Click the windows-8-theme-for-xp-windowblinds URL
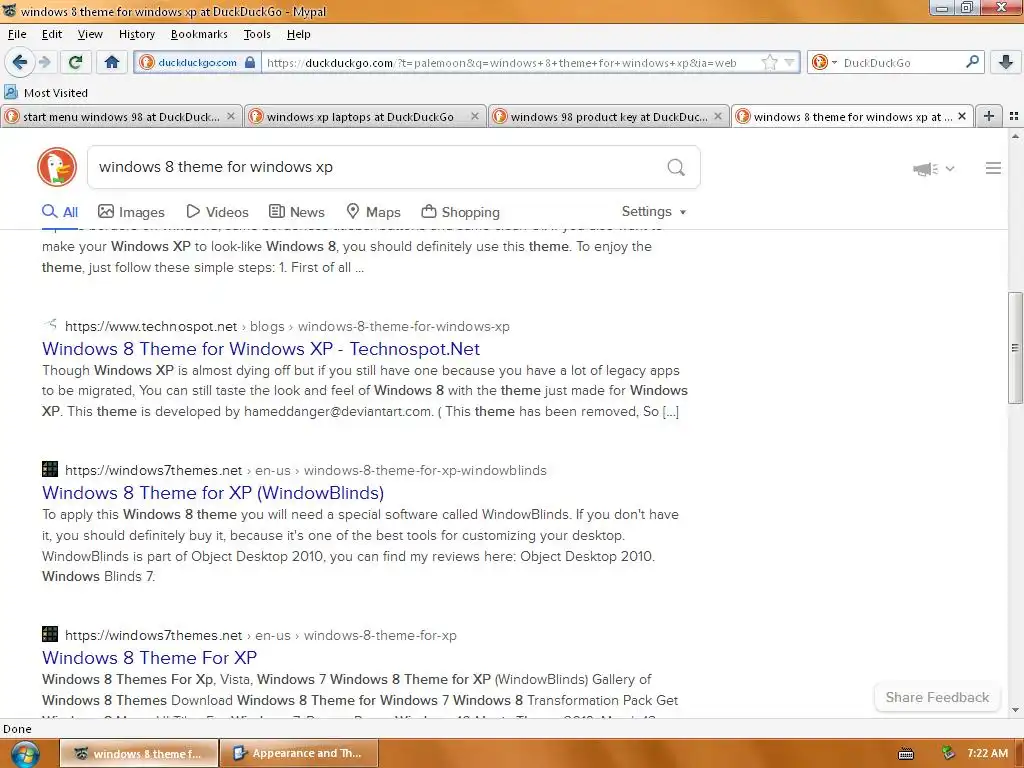 coord(306,470)
